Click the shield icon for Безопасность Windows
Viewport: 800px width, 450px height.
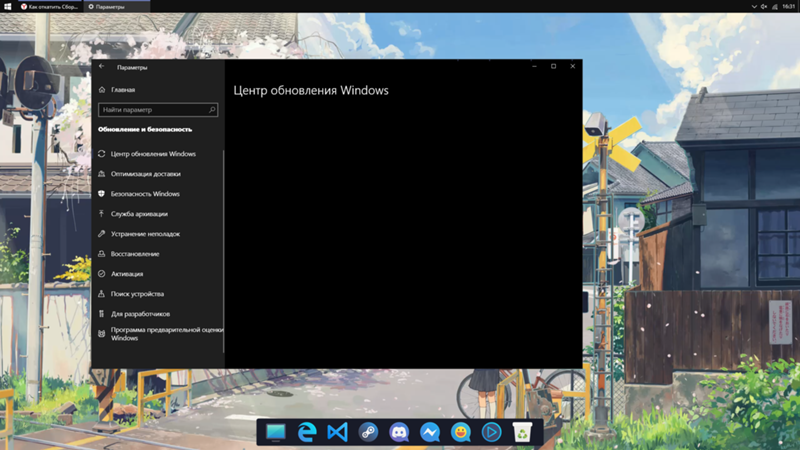(x=102, y=194)
